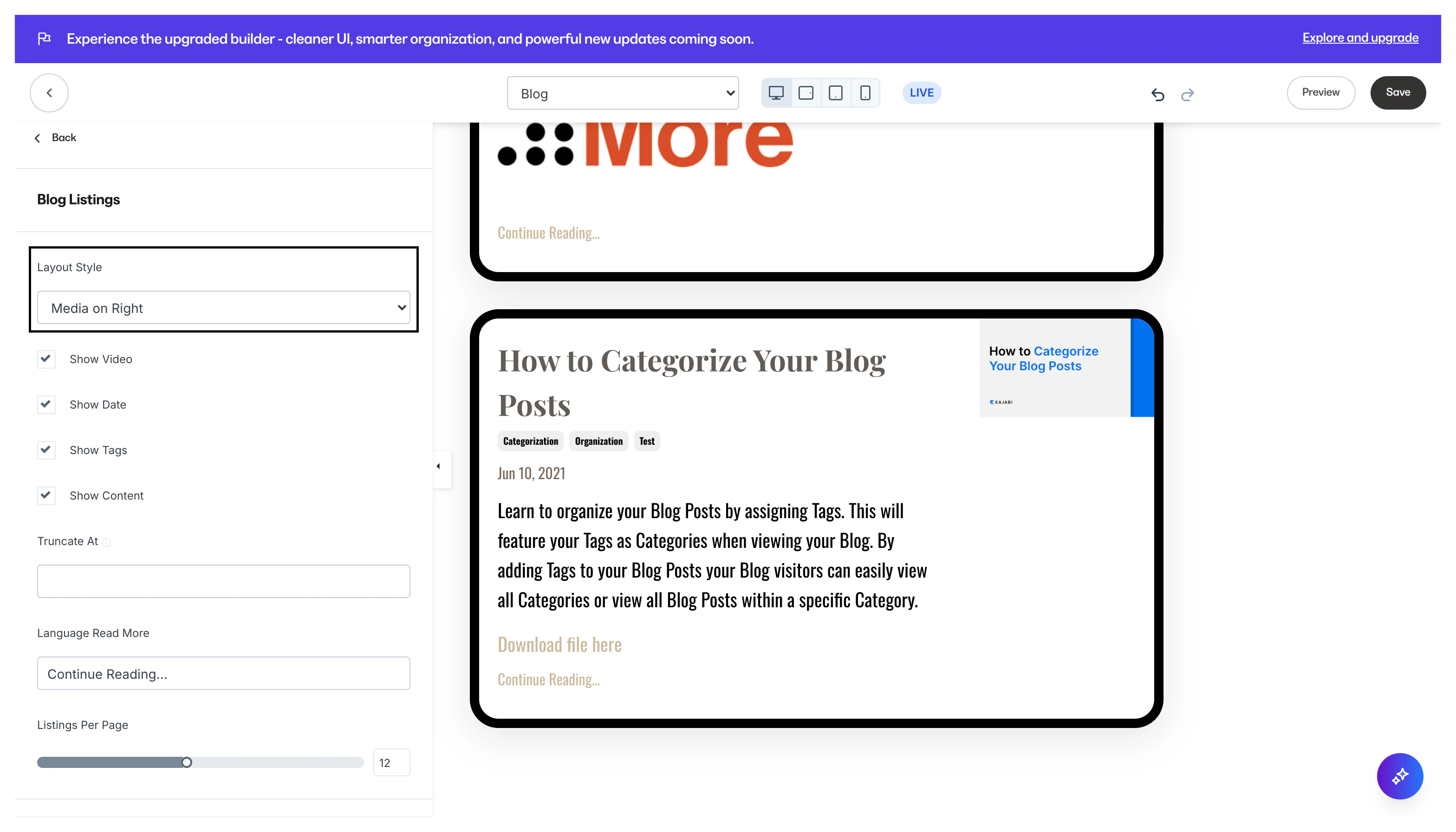
Task: Redo the last change
Action: coord(1188,95)
